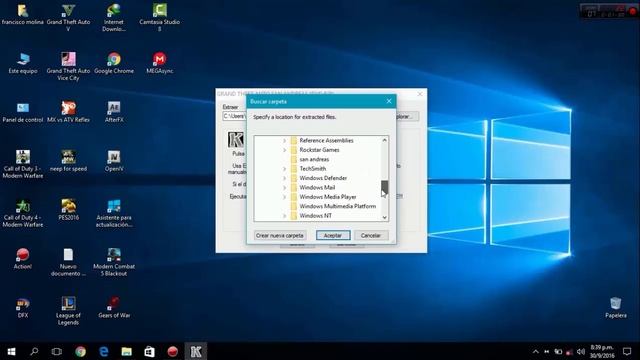
Task: Click the Extraer path field in installer
Action: 235,116
